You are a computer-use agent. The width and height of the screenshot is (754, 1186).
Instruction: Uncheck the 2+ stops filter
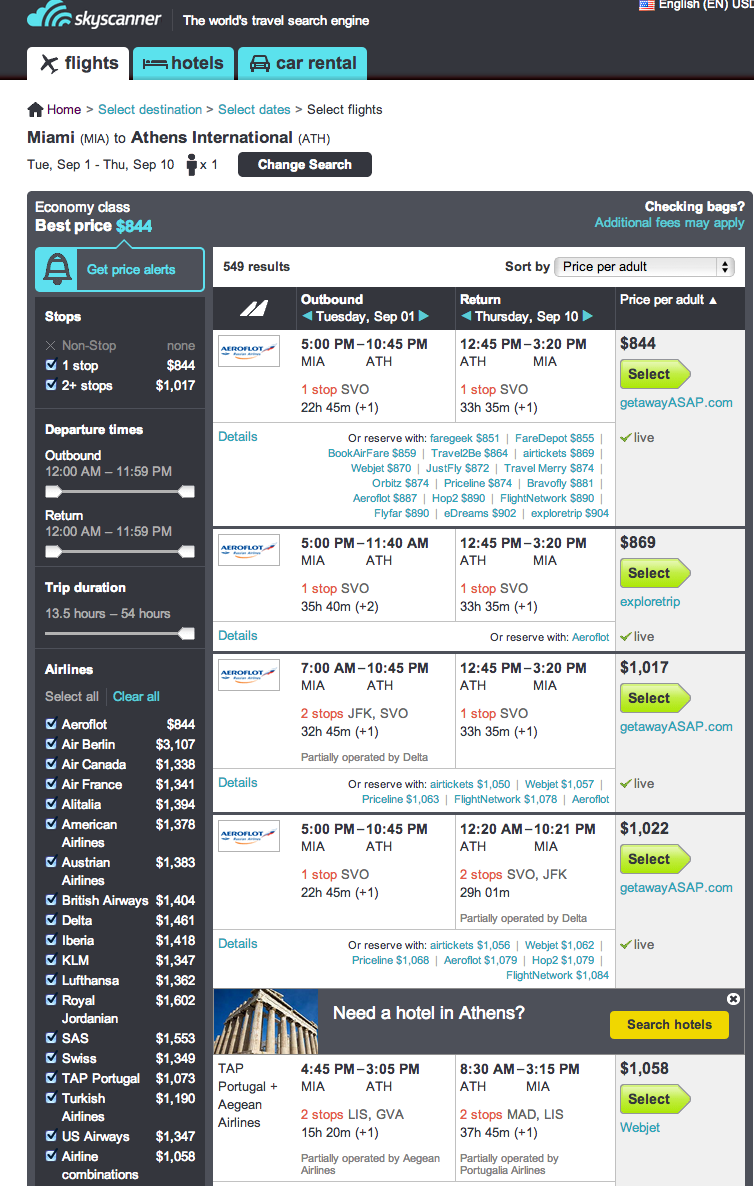pyautogui.click(x=51, y=385)
